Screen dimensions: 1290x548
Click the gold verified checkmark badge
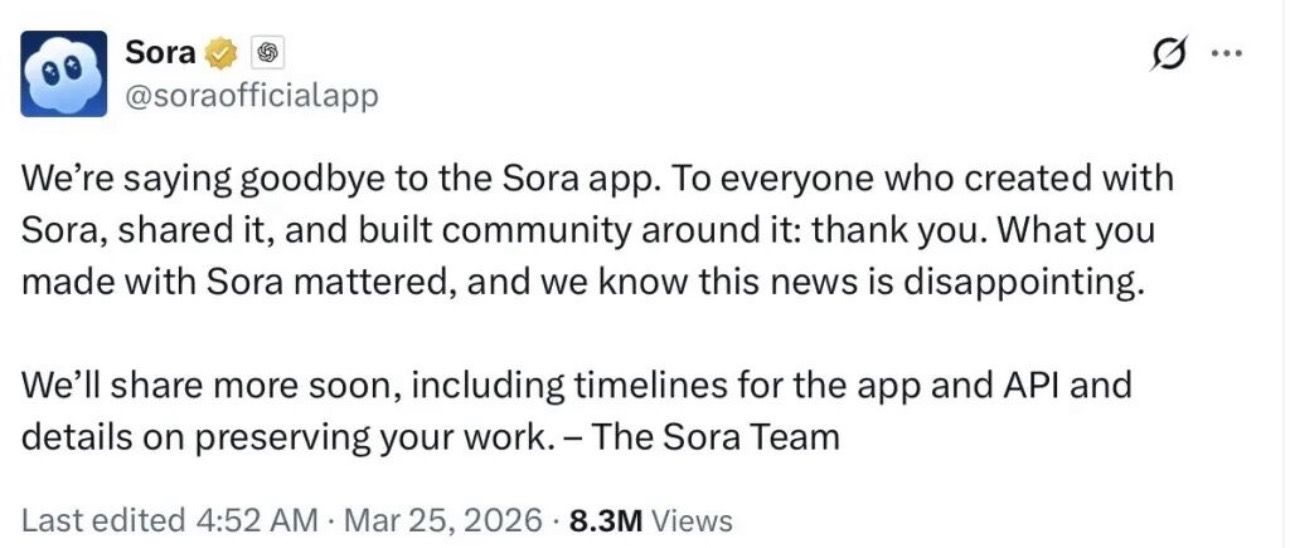pyautogui.click(x=221, y=53)
